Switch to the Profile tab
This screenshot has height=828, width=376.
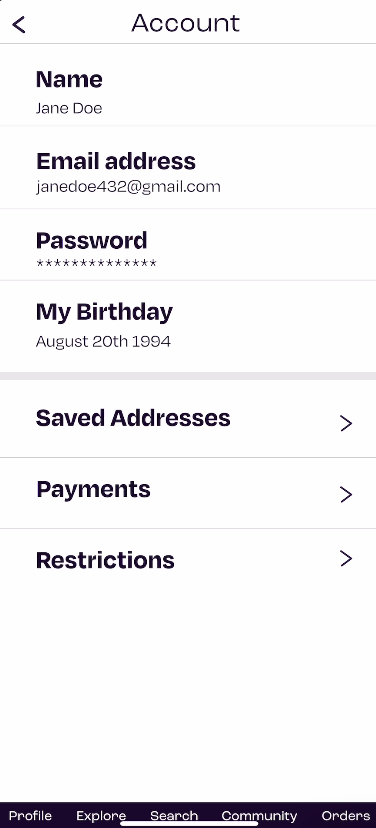(30, 815)
